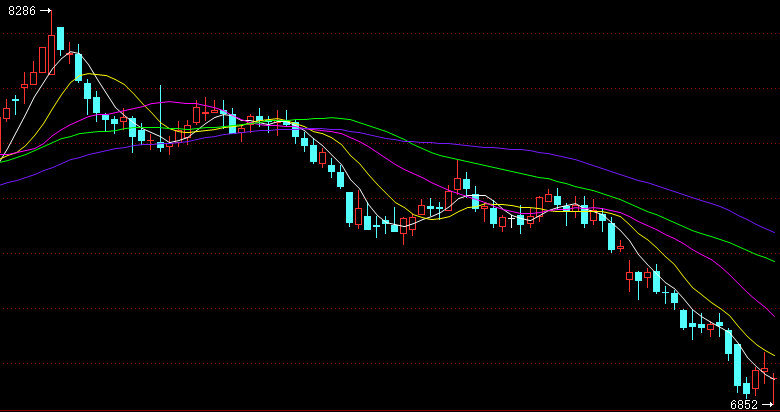This screenshot has height=412, width=780.
Task: Select the cyan candle right after the peak
Action: click(x=60, y=39)
